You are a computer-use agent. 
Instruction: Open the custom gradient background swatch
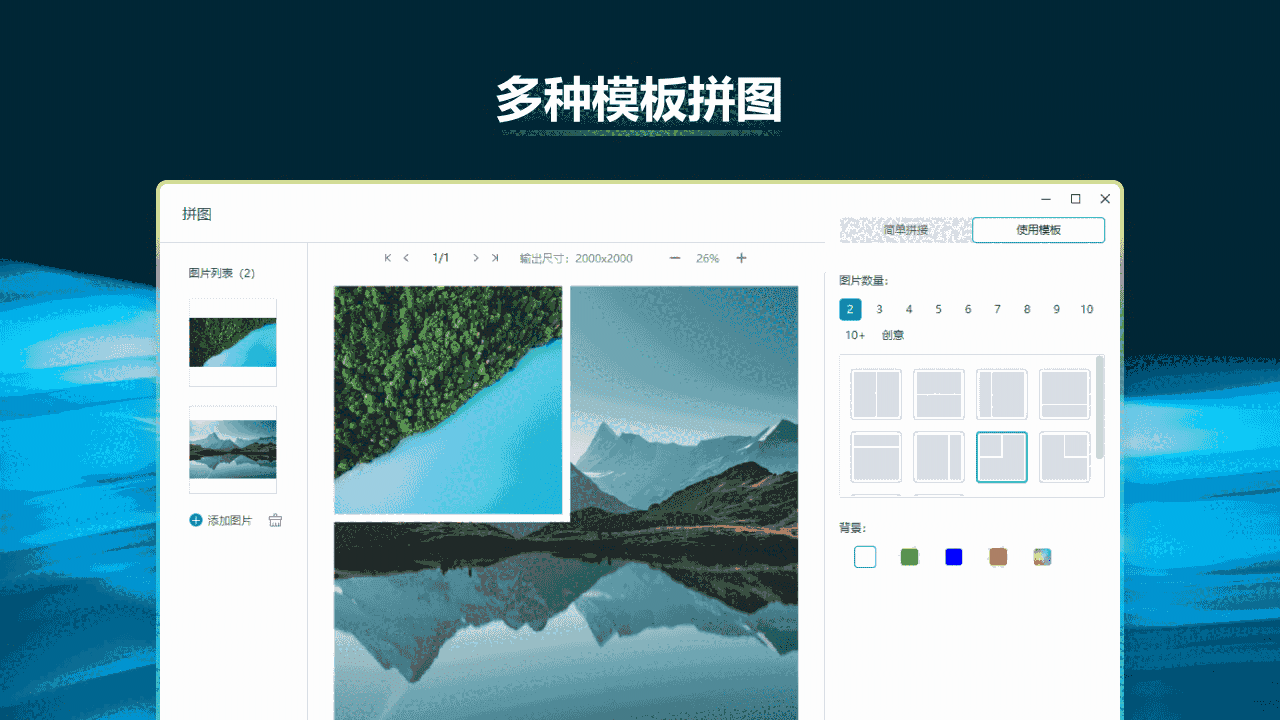pyautogui.click(x=1042, y=557)
